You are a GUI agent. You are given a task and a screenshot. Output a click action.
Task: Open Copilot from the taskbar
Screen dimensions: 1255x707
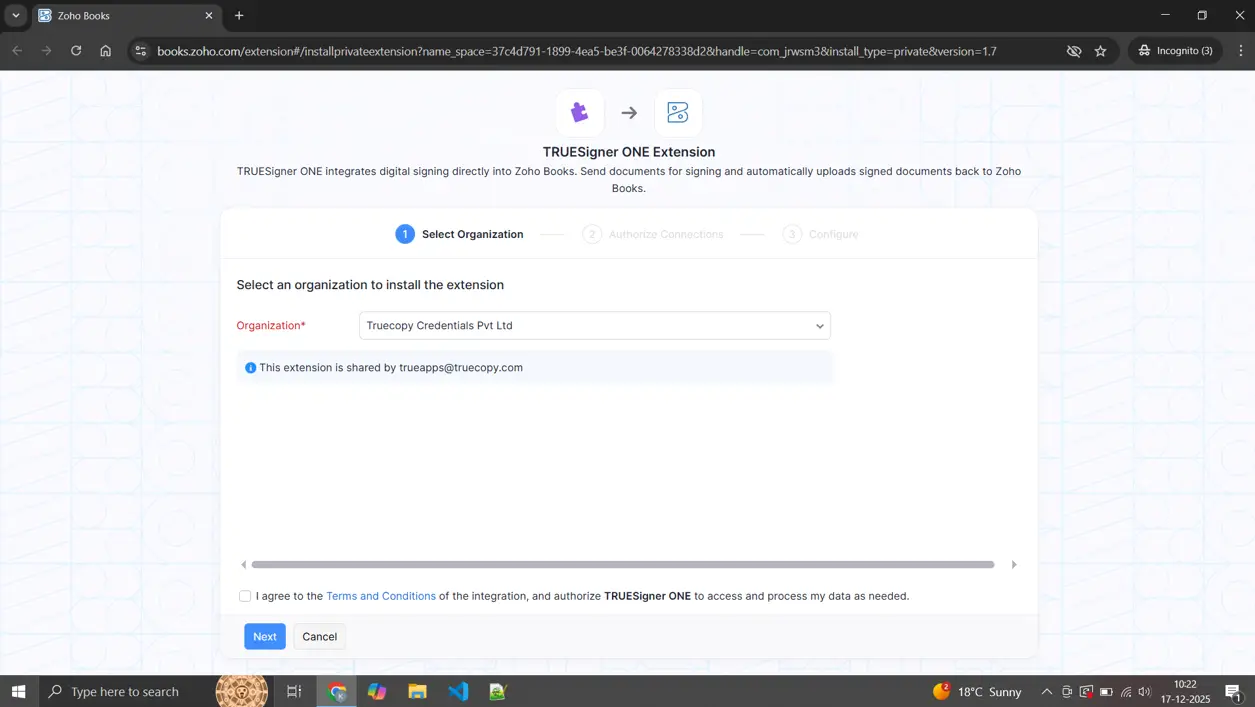[x=377, y=691]
